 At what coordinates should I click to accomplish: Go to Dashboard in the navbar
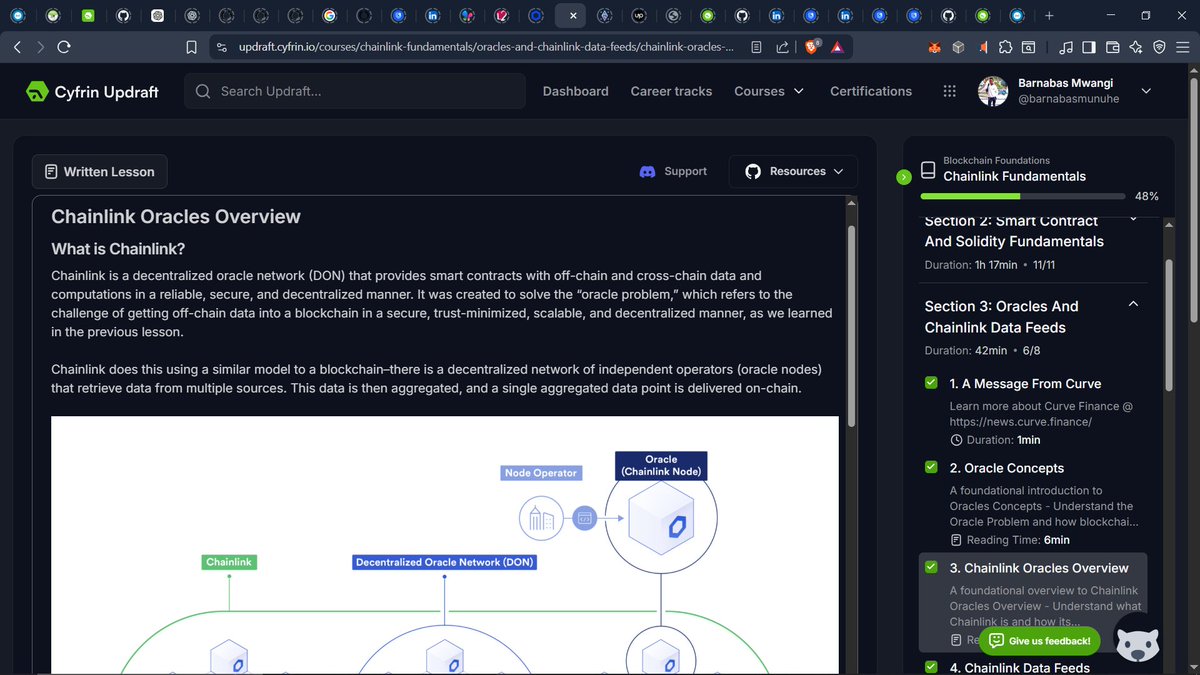click(x=575, y=91)
